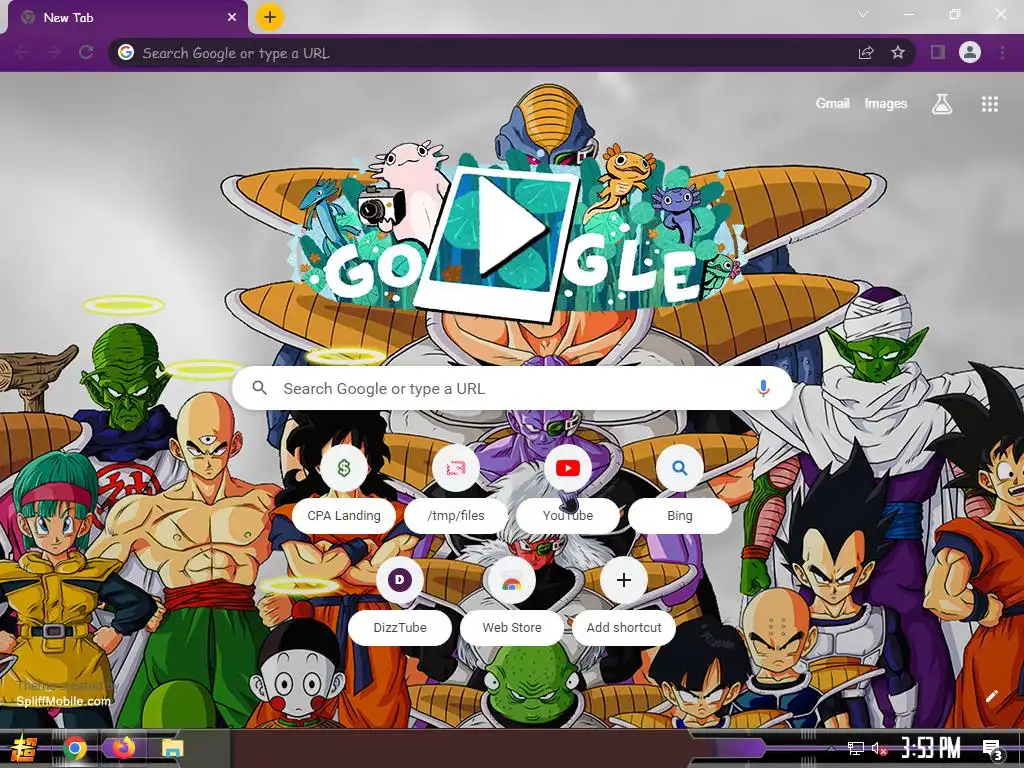The image size is (1024, 768).
Task: Open network status in the system tray
Action: tap(855, 748)
